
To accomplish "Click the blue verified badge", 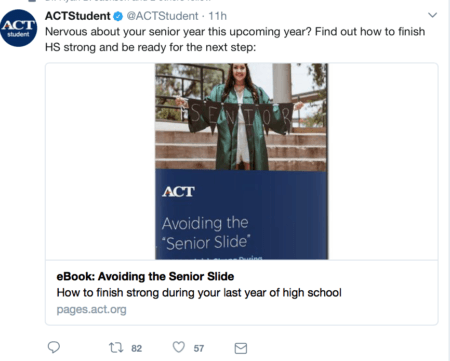I will 118,16.
